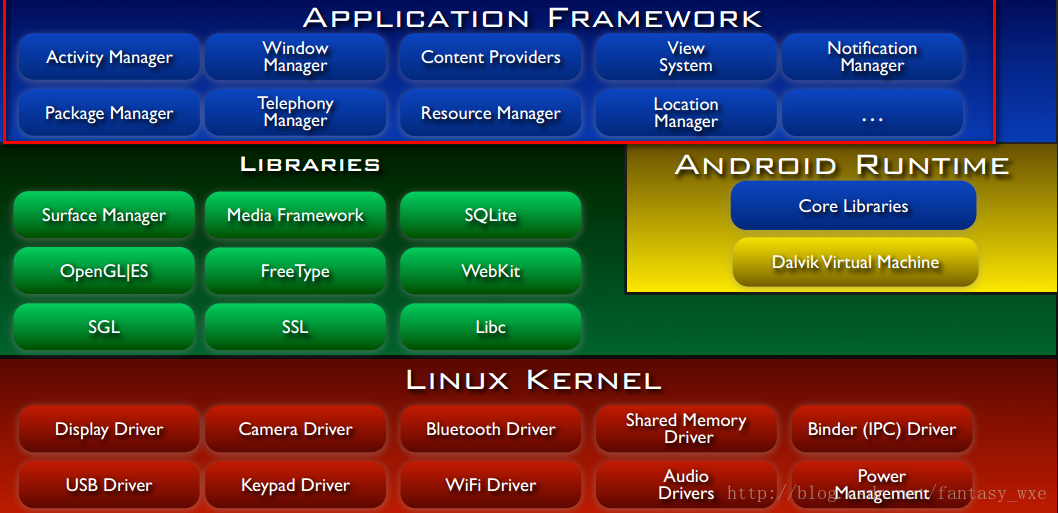Select the Camera Driver block

tap(296, 429)
